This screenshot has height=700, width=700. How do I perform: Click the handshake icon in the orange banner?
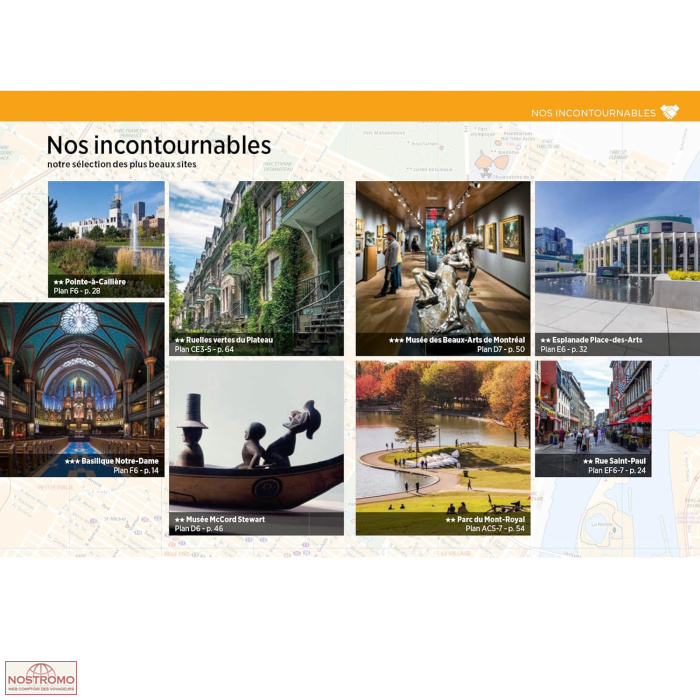pyautogui.click(x=670, y=112)
